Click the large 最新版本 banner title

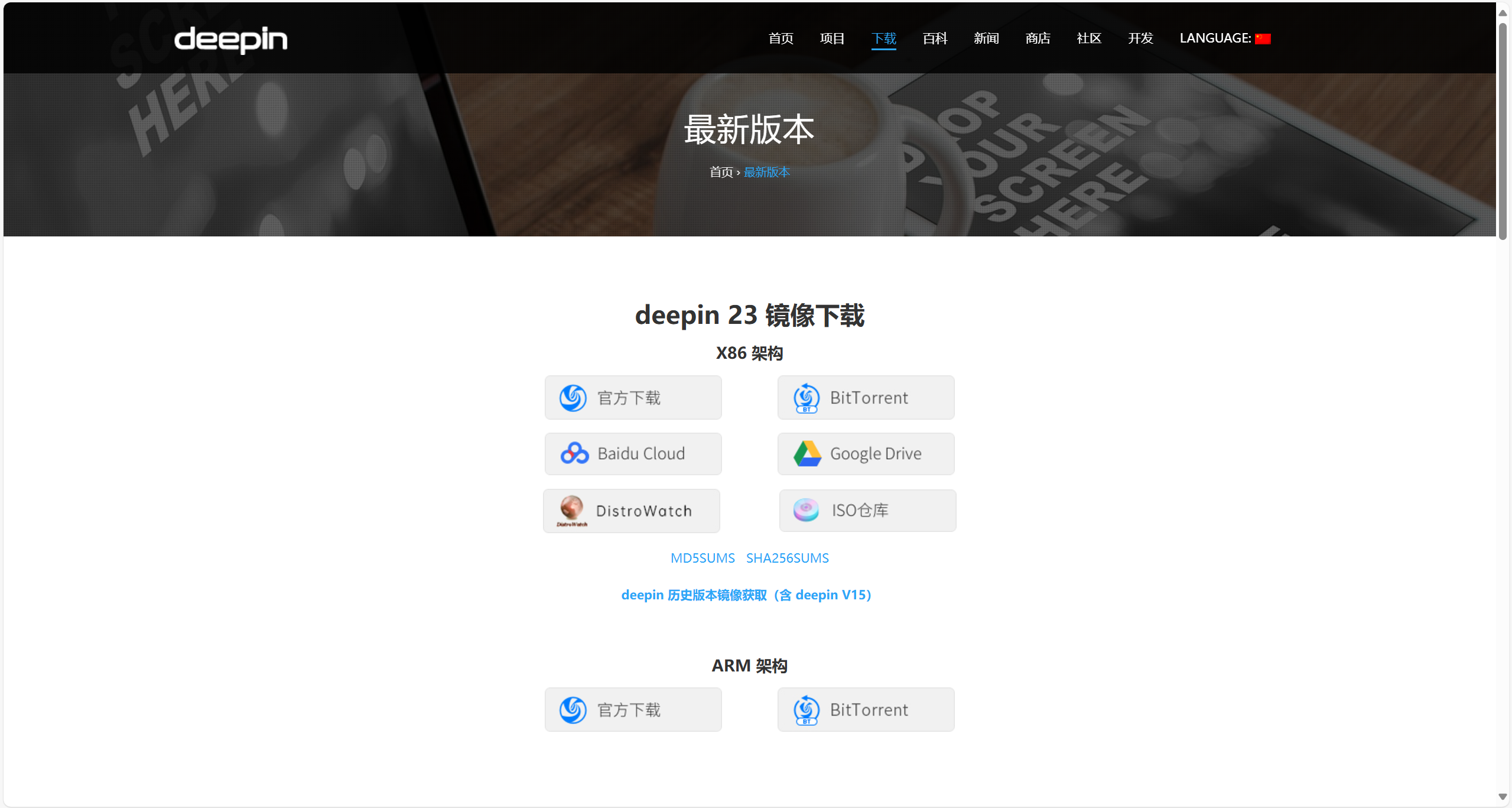(x=749, y=130)
